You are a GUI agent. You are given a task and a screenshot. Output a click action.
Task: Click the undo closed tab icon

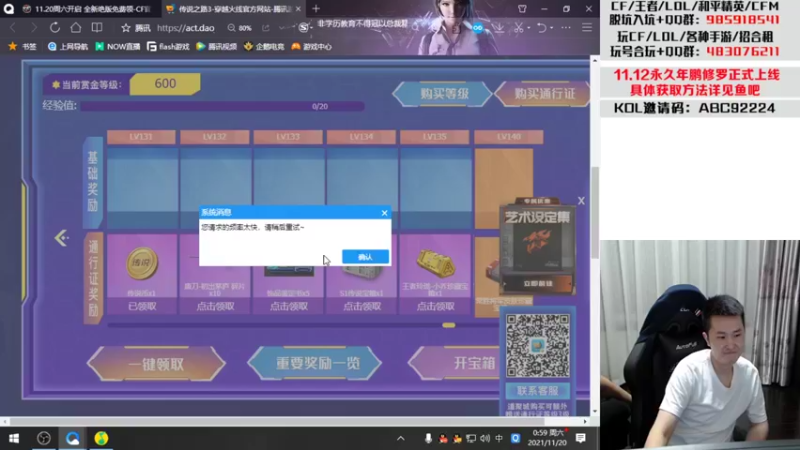(542, 28)
